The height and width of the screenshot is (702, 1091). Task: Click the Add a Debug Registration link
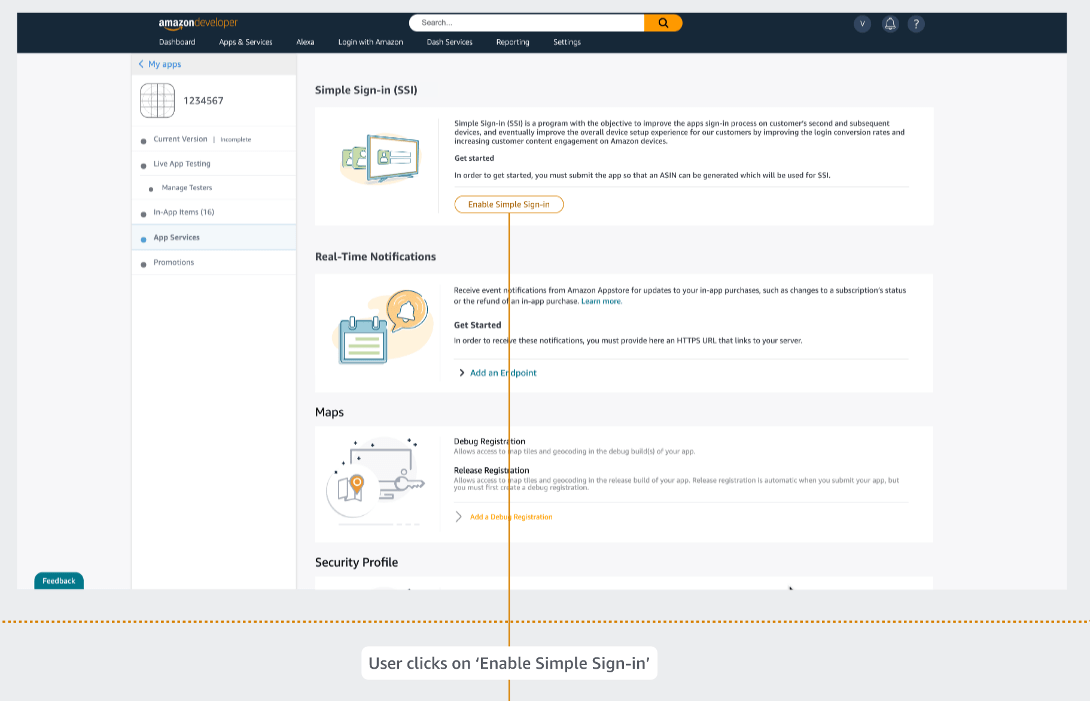pos(511,517)
